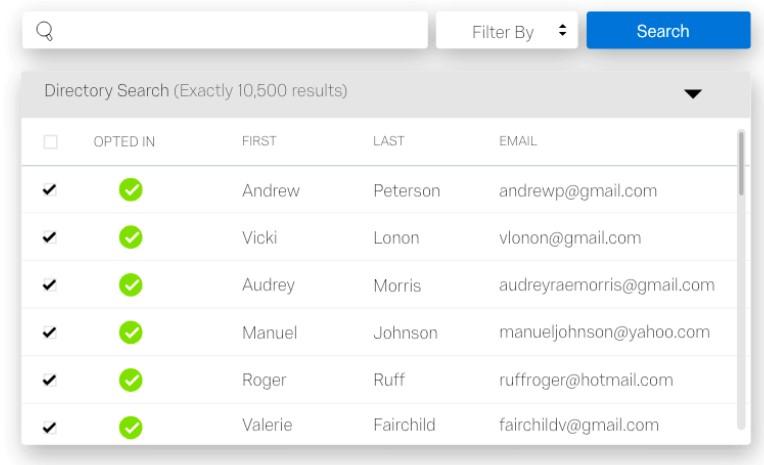Image resolution: width=764 pixels, height=465 pixels.
Task: Click the magnifying glass search icon
Action: (x=44, y=31)
